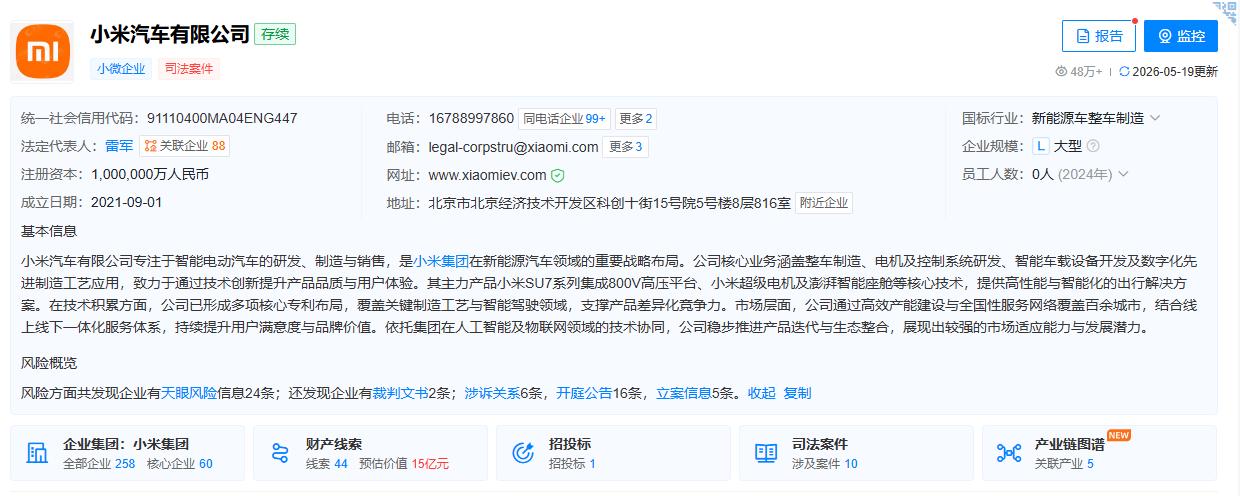Click the verified shield icon beside website
1240x496 pixels.
click(558, 175)
